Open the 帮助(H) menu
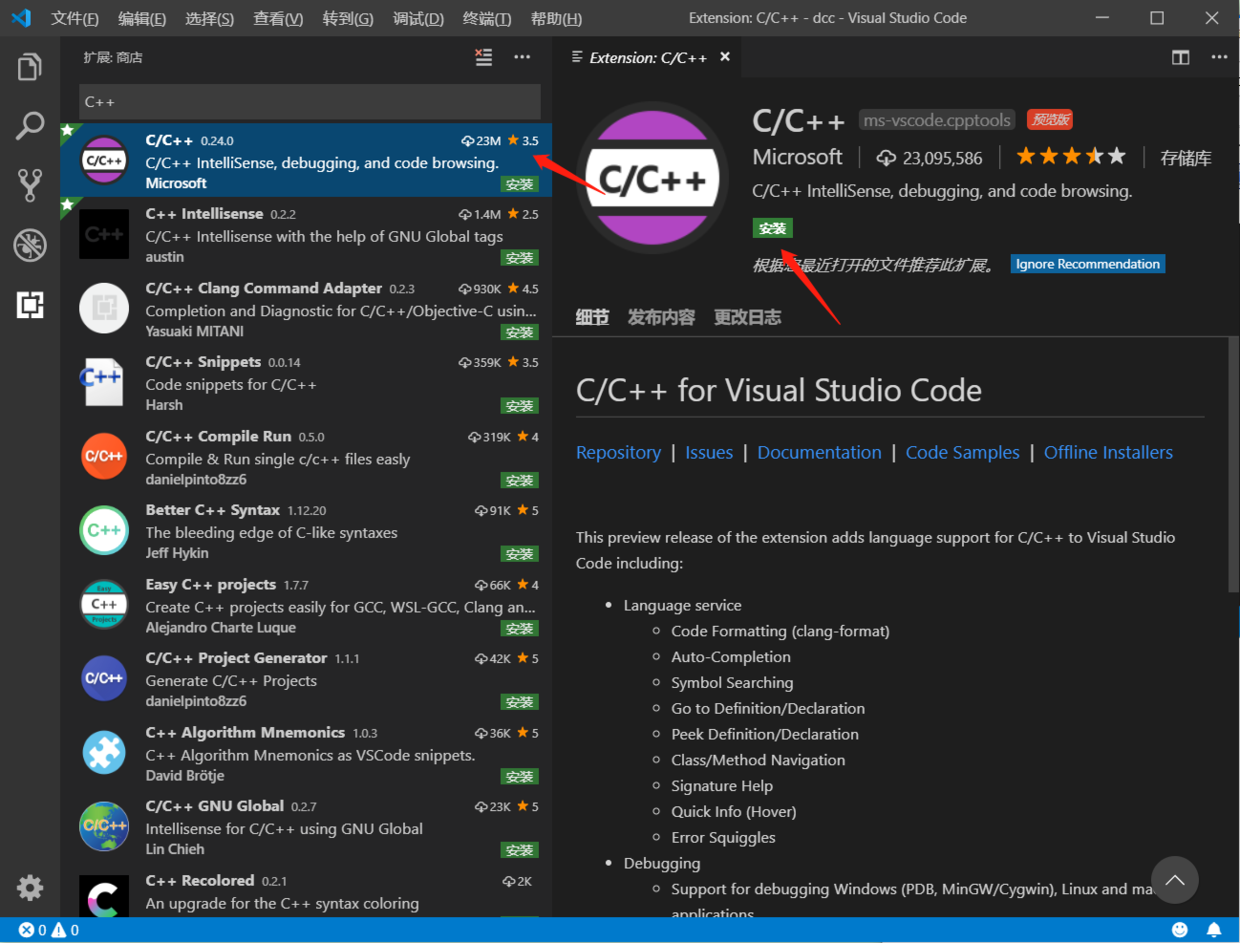Image resolution: width=1240 pixels, height=943 pixels. coord(556,19)
